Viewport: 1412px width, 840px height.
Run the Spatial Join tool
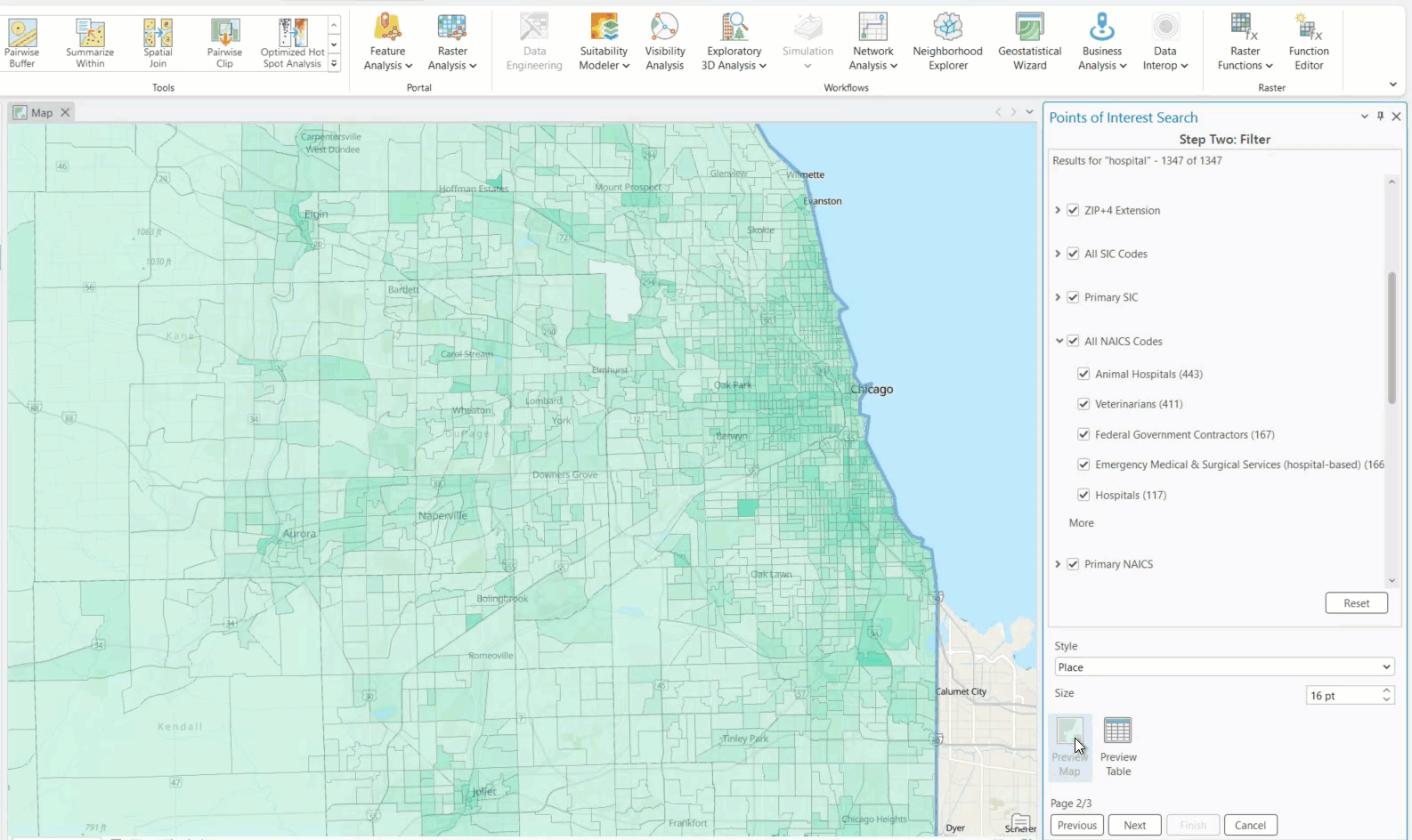click(x=158, y=44)
